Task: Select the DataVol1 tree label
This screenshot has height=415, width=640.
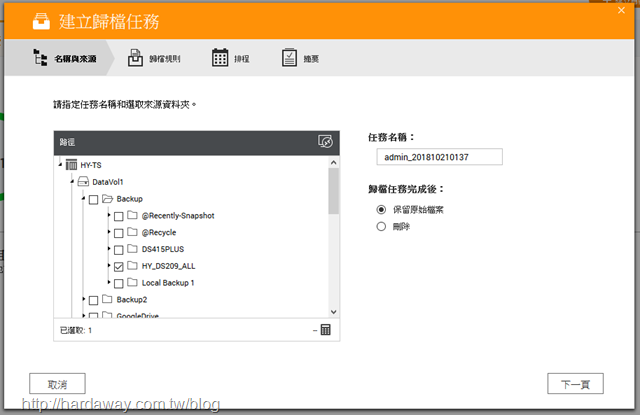Action: [108, 182]
